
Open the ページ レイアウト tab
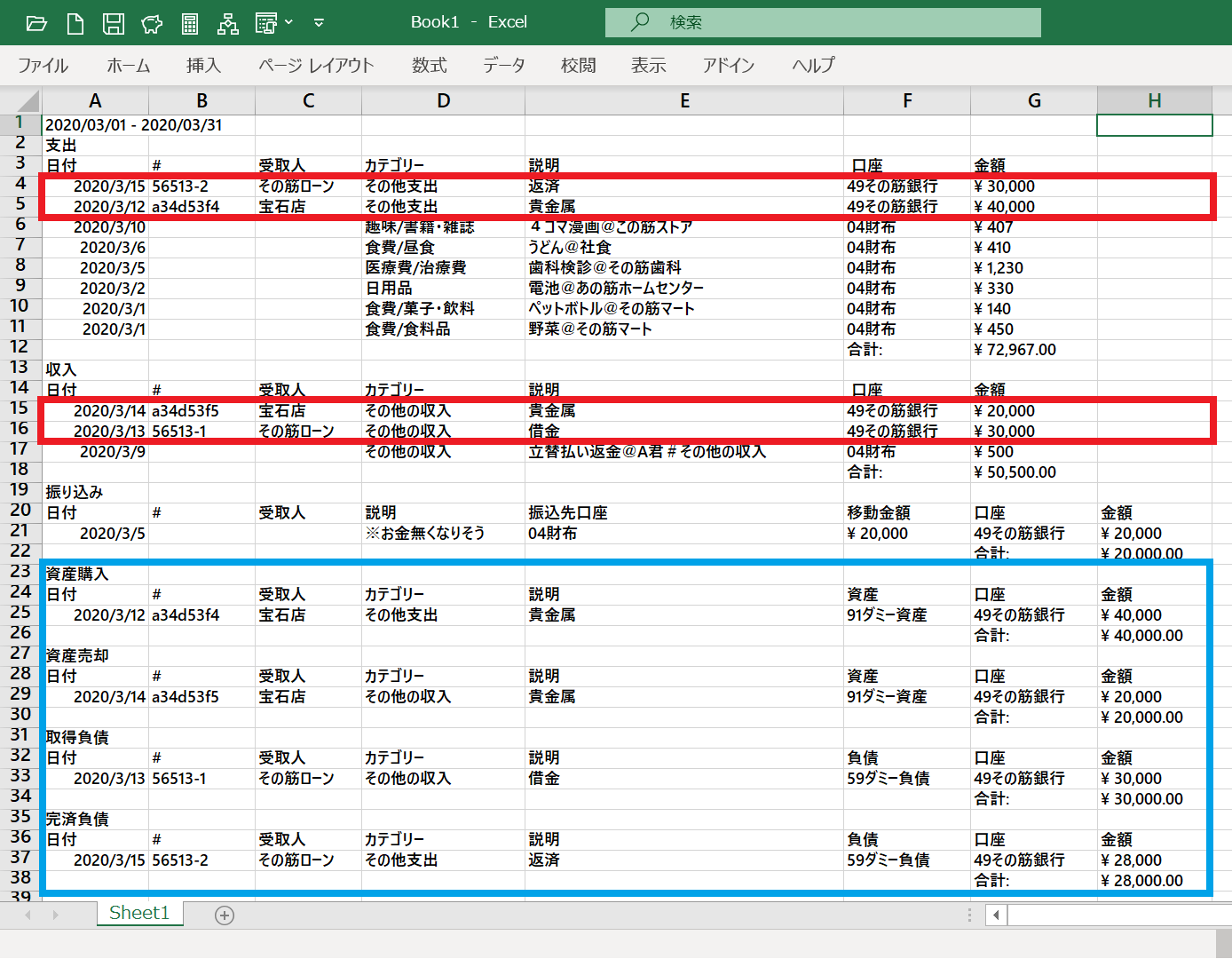point(316,65)
